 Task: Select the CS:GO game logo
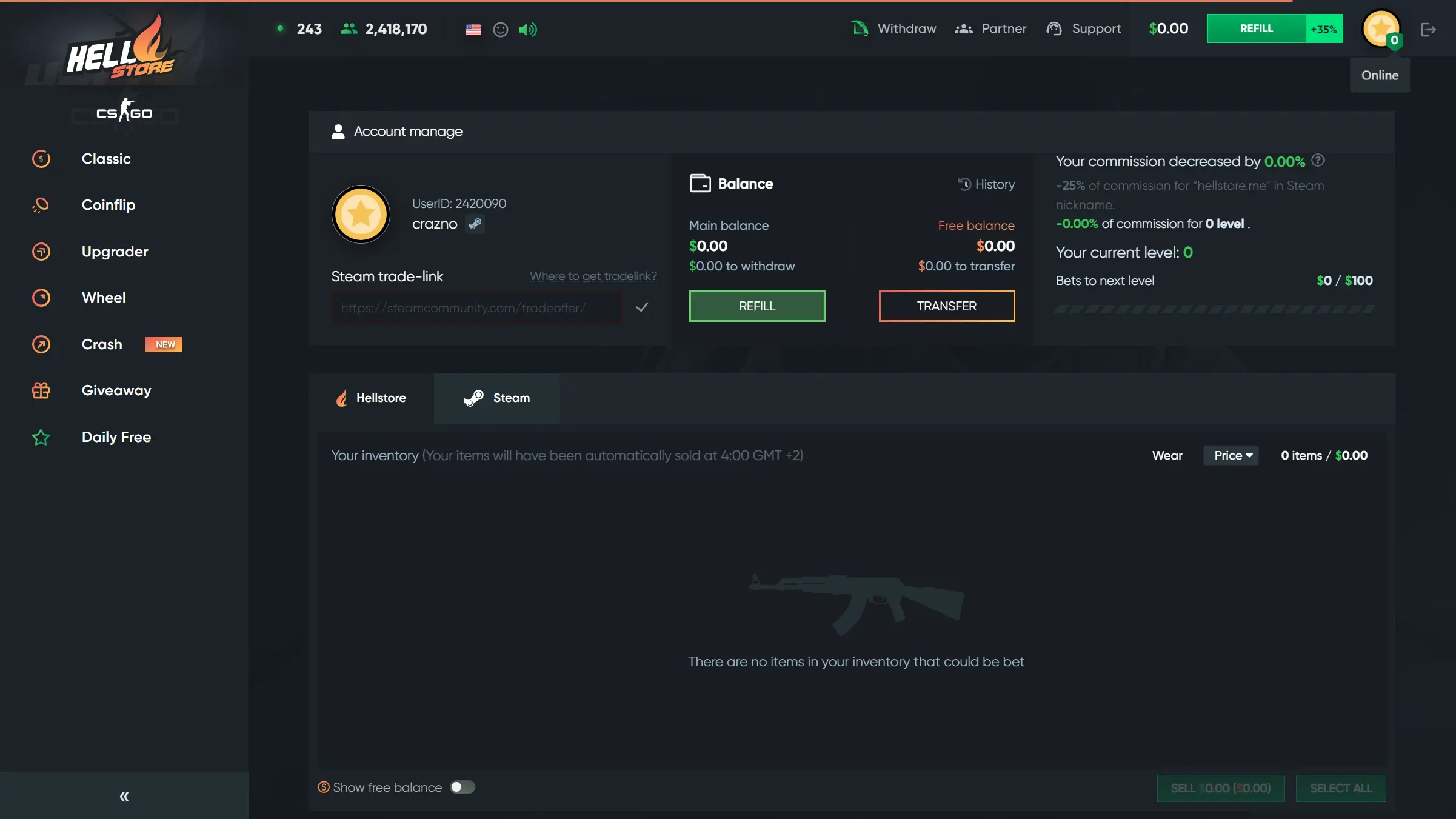click(x=124, y=111)
